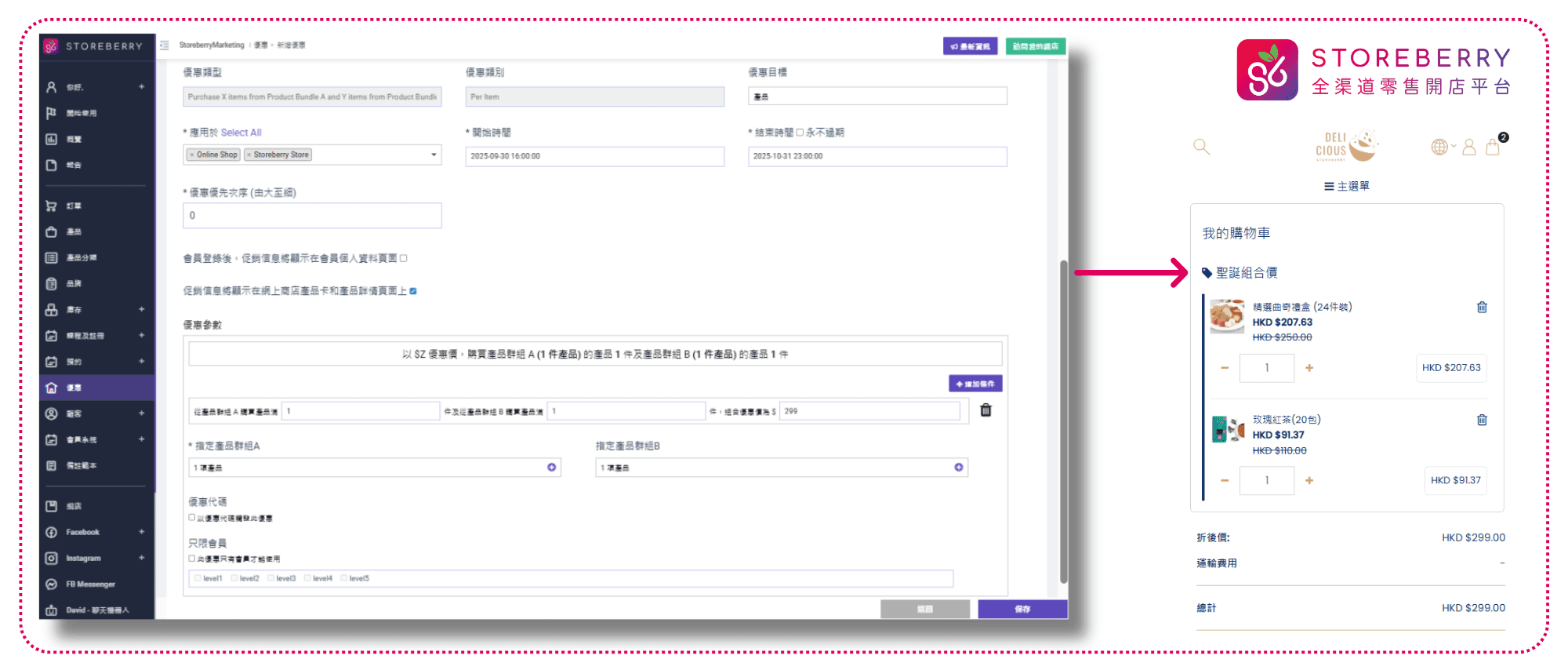Open the 訂單 cart icon in the sidebar
Screen dimensions: 1568x670
click(x=51, y=206)
